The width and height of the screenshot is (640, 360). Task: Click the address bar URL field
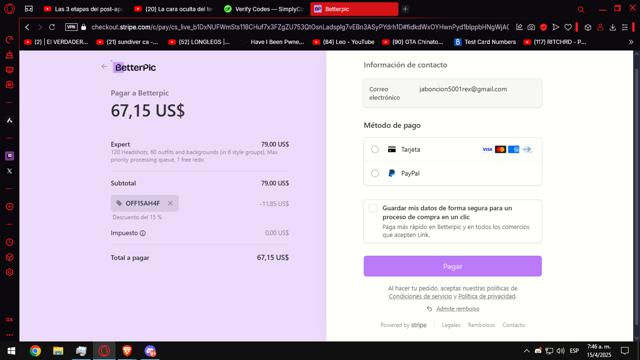click(x=300, y=27)
